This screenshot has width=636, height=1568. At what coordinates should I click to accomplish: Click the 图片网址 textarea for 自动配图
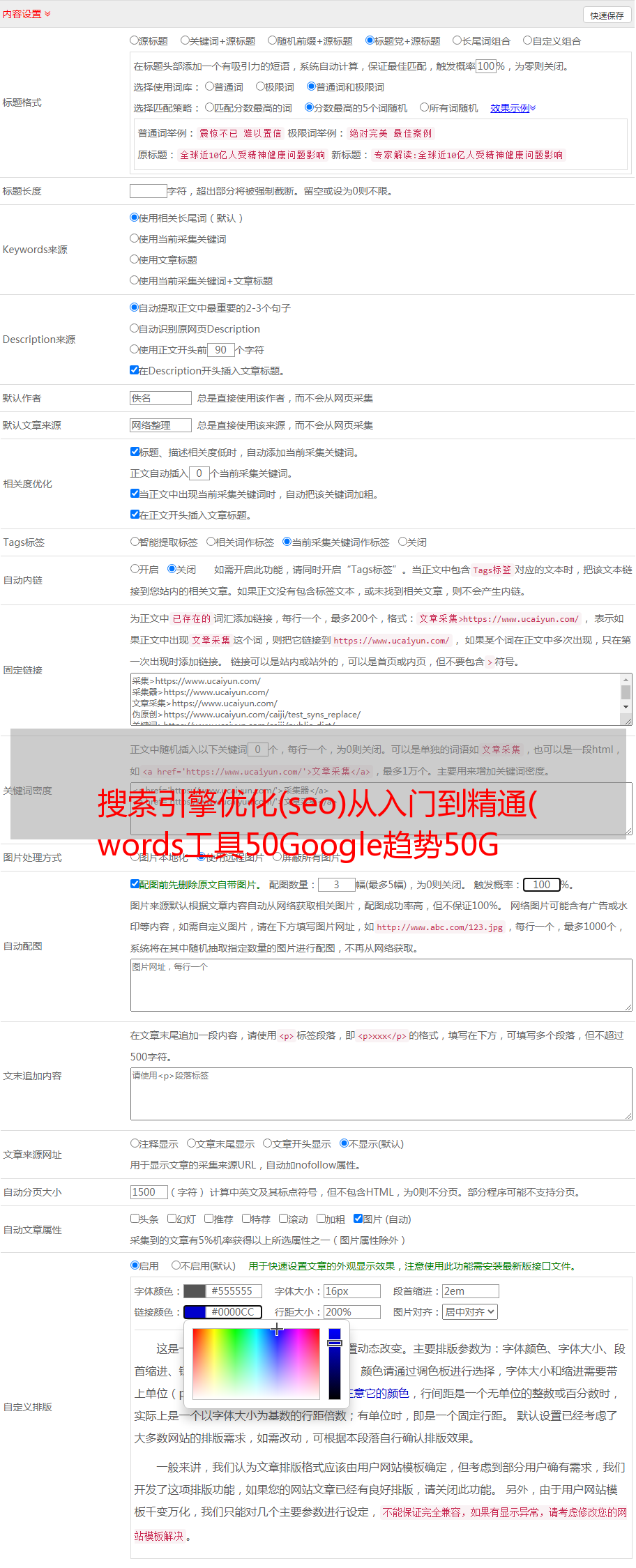[381, 985]
